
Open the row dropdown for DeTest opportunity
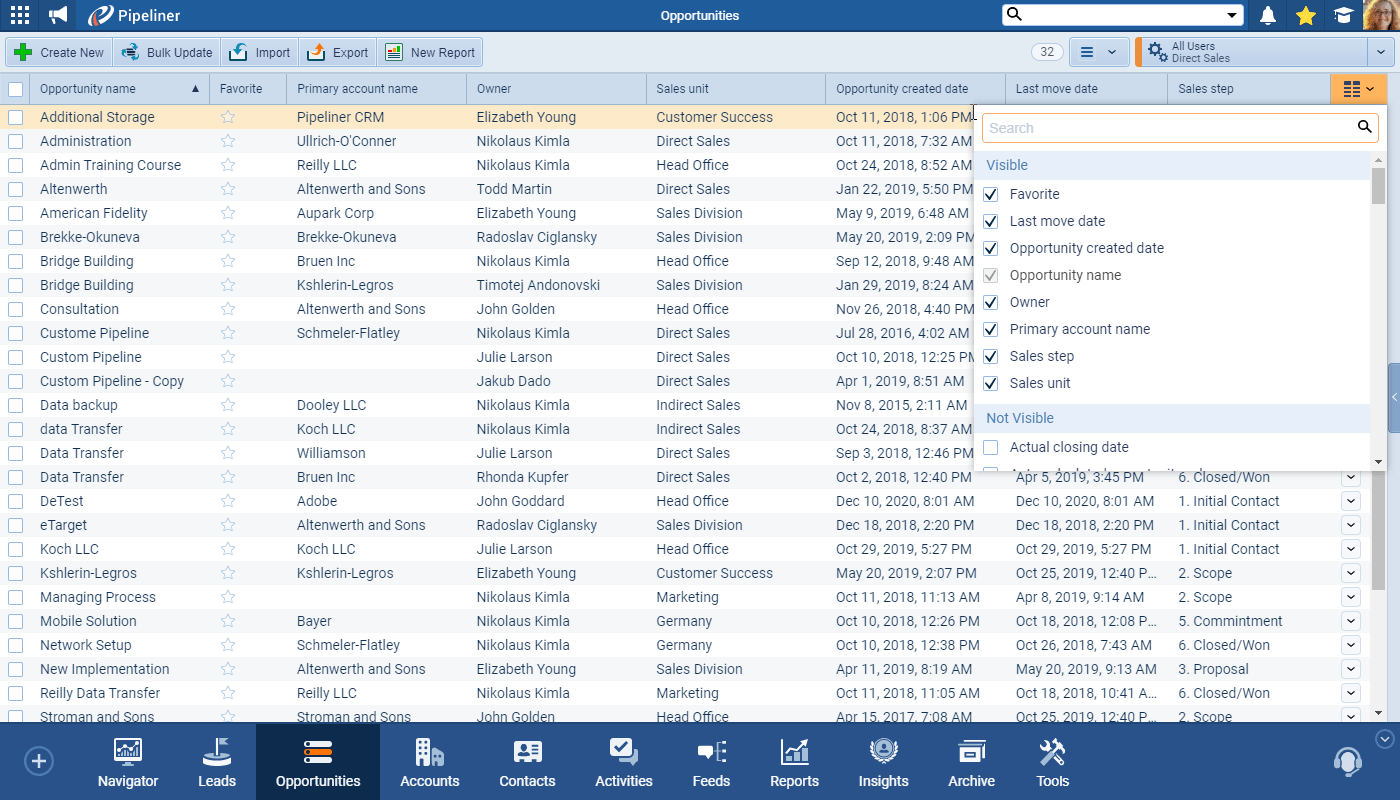click(x=1351, y=501)
